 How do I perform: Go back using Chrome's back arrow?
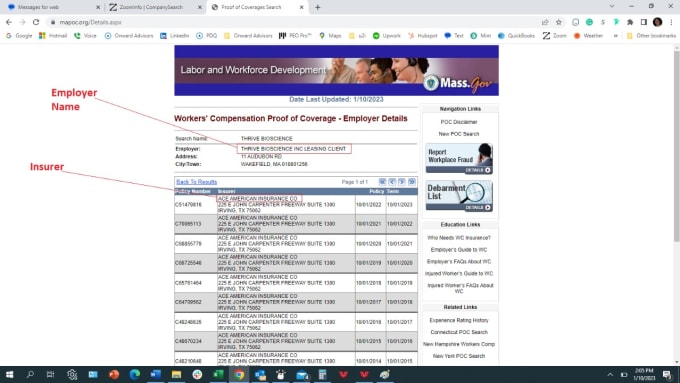click(x=9, y=22)
